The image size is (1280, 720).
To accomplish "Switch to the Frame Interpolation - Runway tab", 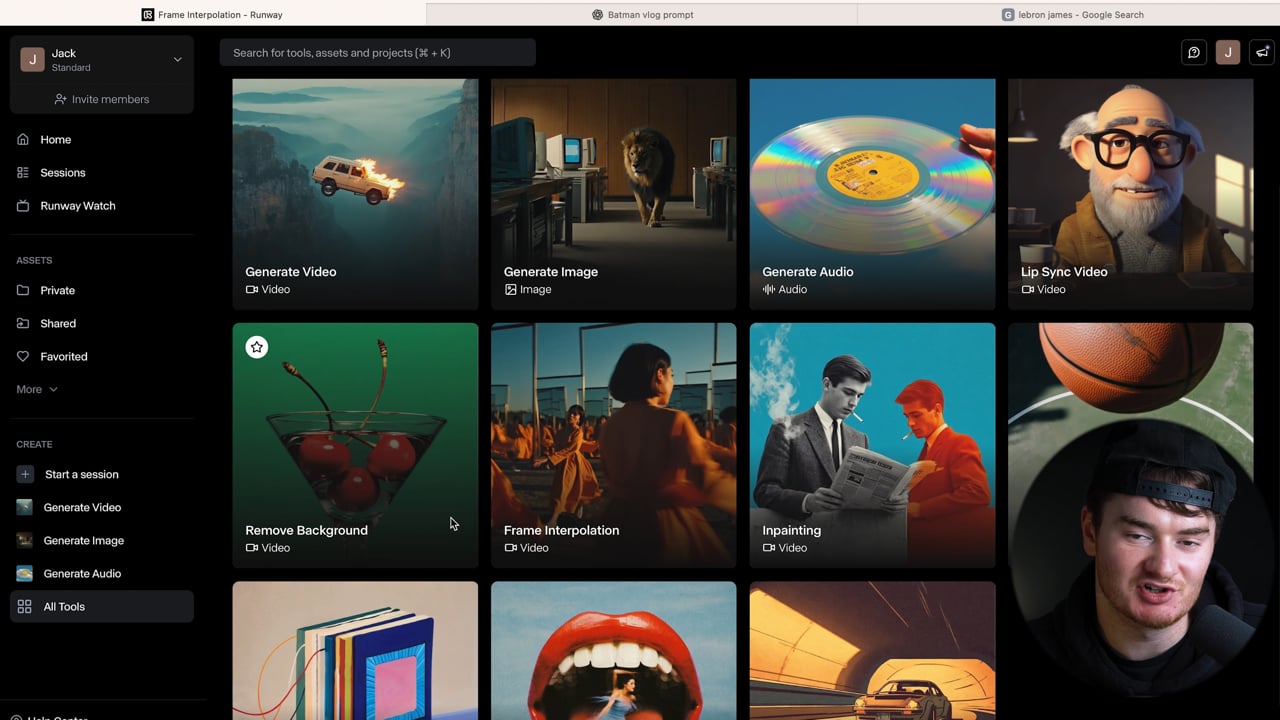I will point(213,14).
